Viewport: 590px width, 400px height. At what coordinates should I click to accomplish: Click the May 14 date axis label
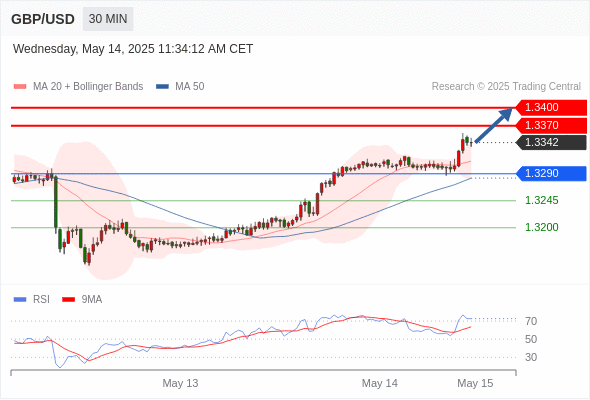(x=380, y=383)
